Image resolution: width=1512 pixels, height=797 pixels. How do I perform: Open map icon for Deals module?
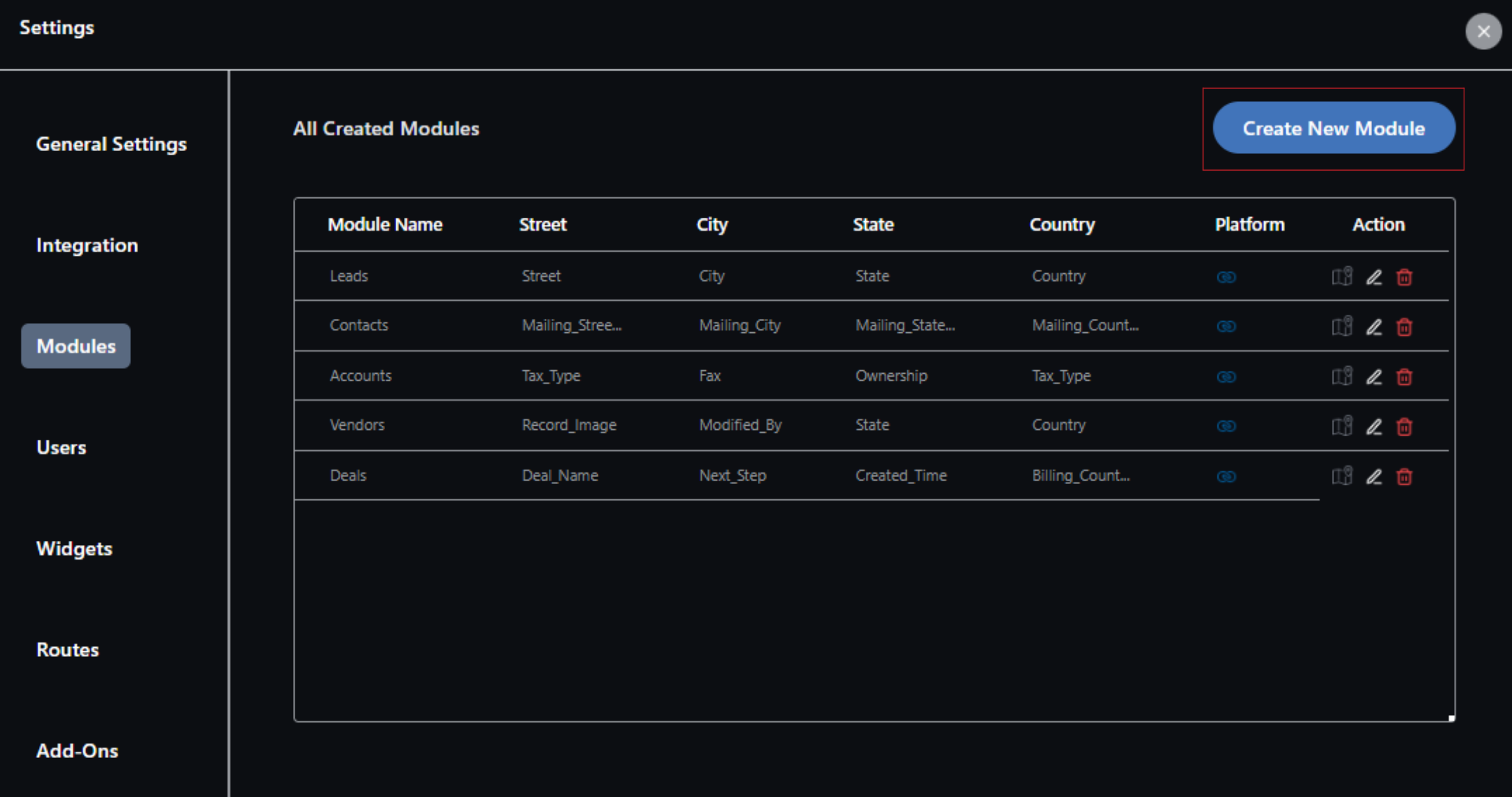pyautogui.click(x=1341, y=476)
